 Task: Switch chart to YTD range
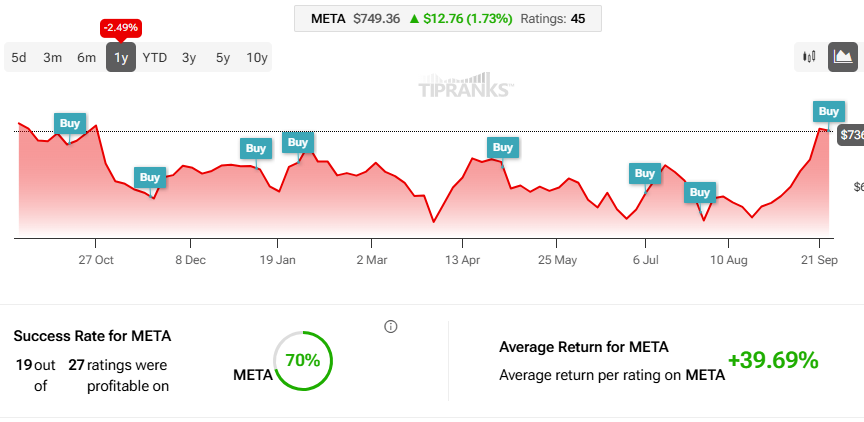[x=155, y=57]
